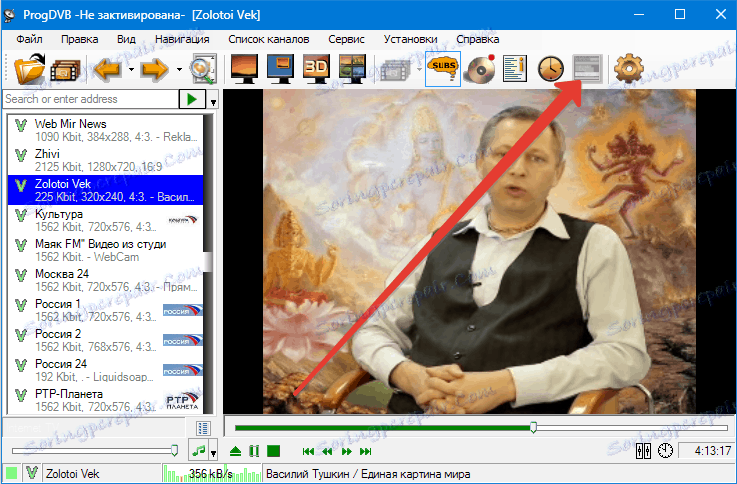
Task: Open the scheduler clock icon
Action: tap(550, 69)
